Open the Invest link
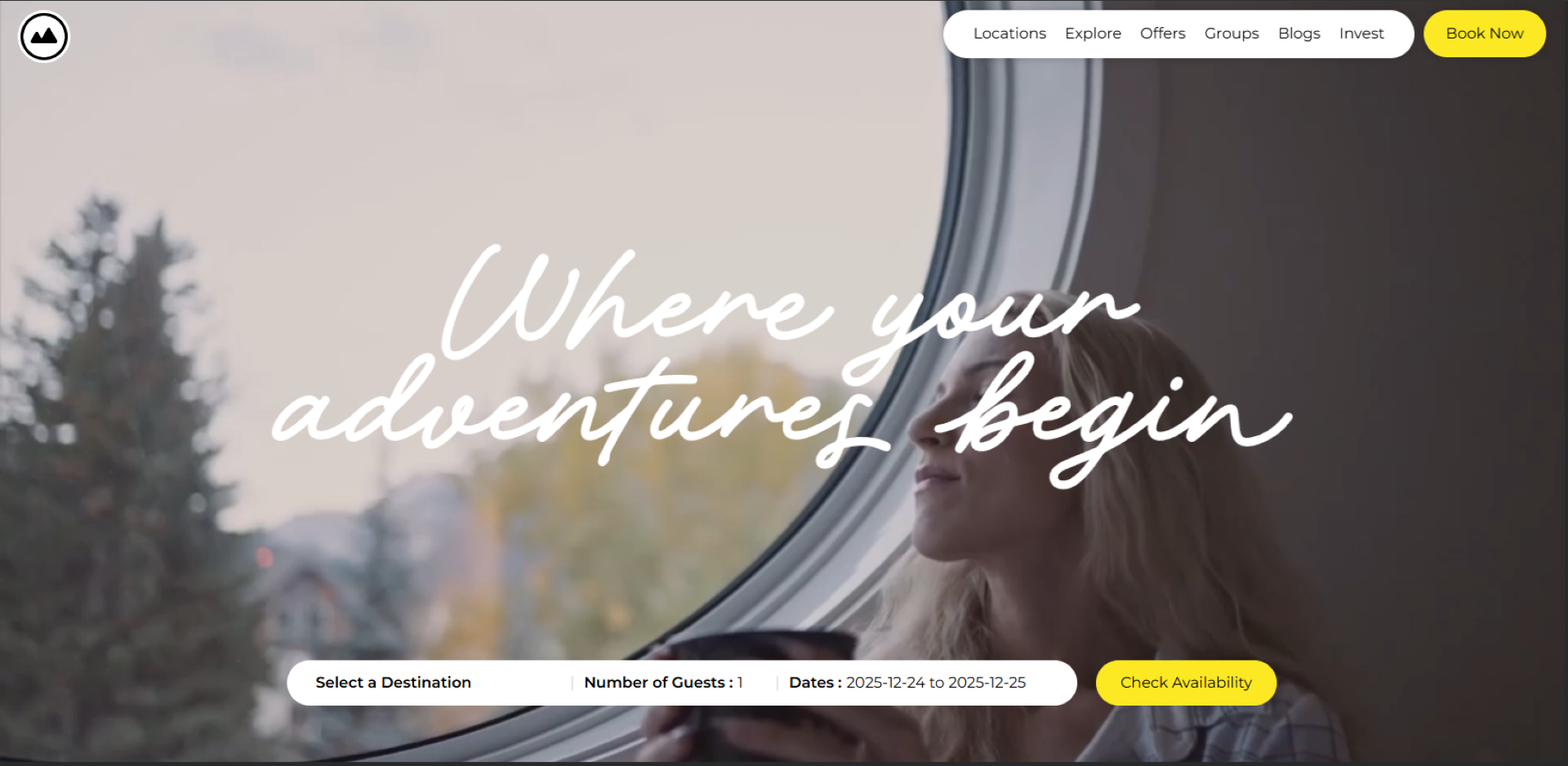The width and height of the screenshot is (1568, 766). point(1361,33)
